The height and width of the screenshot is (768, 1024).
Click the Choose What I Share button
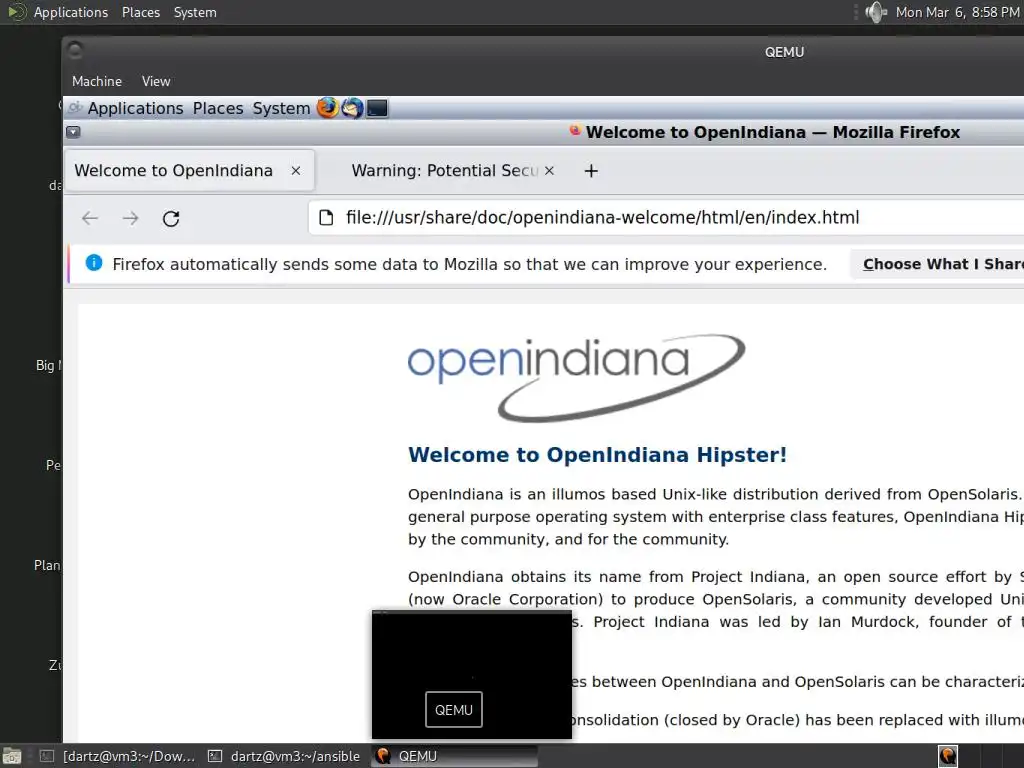[937, 264]
